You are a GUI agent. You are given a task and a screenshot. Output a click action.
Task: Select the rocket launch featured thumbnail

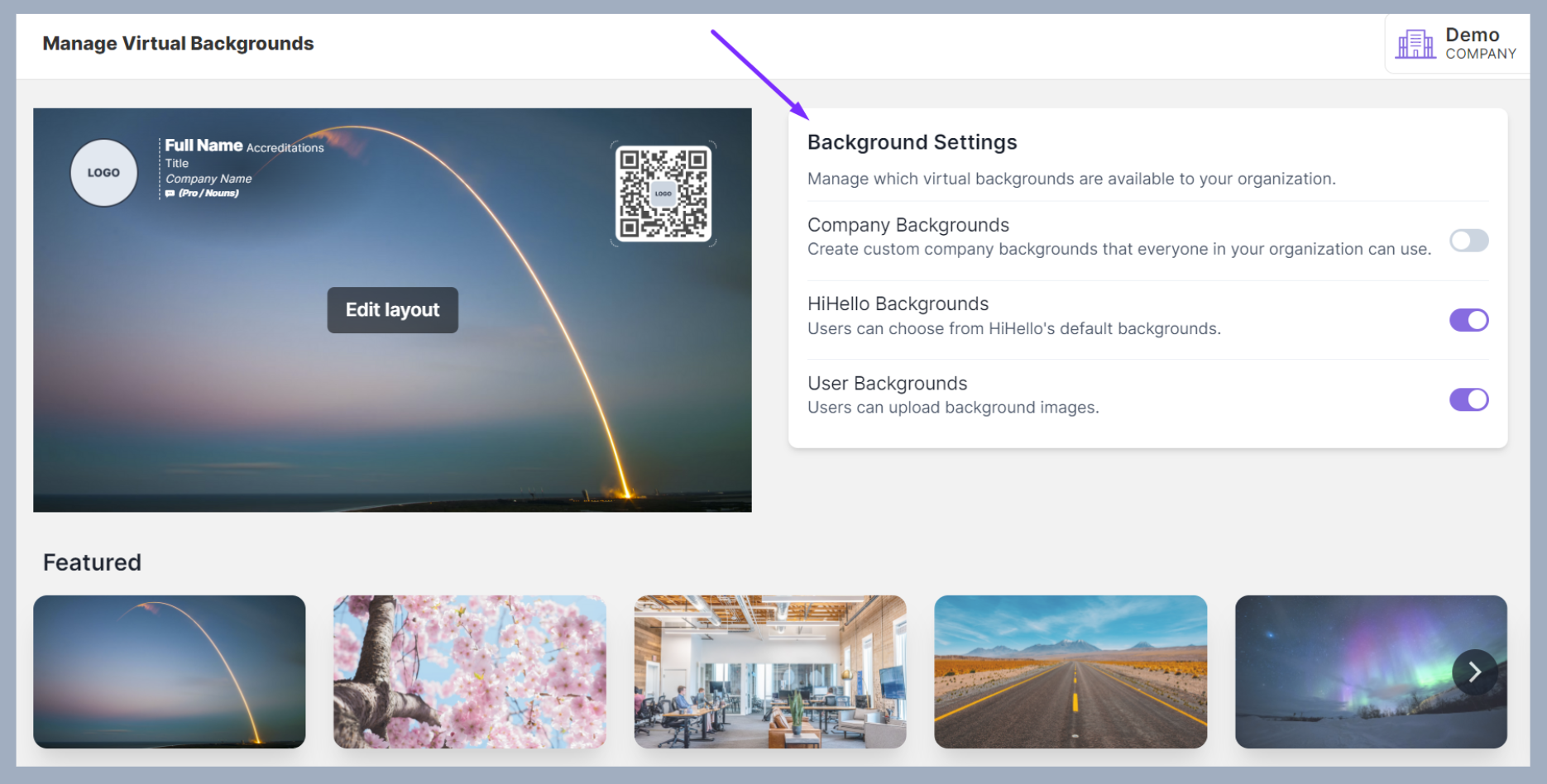tap(170, 672)
